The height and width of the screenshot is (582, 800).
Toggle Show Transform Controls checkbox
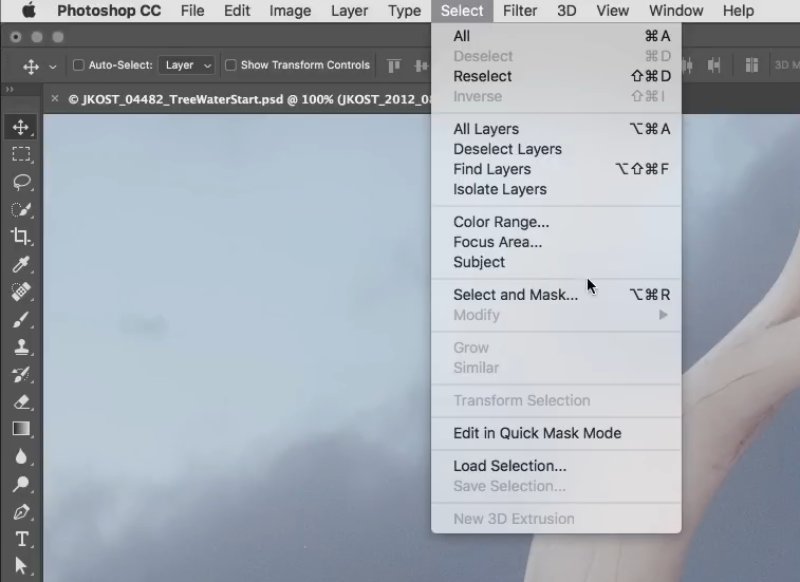coord(231,66)
